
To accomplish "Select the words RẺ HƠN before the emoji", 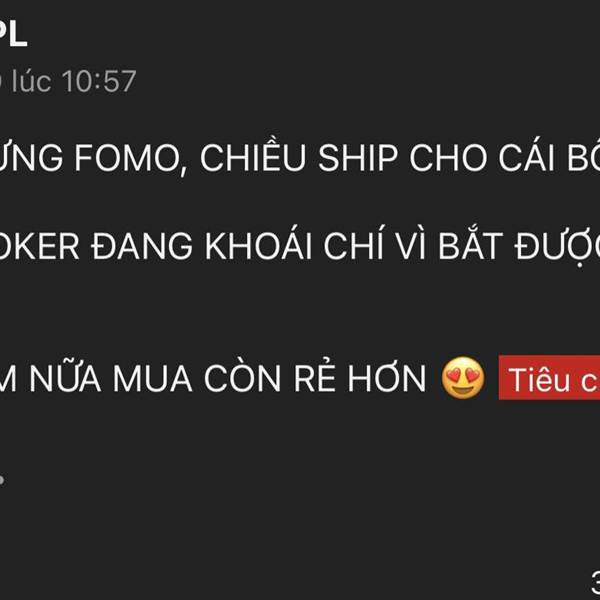I will pyautogui.click(x=360, y=376).
